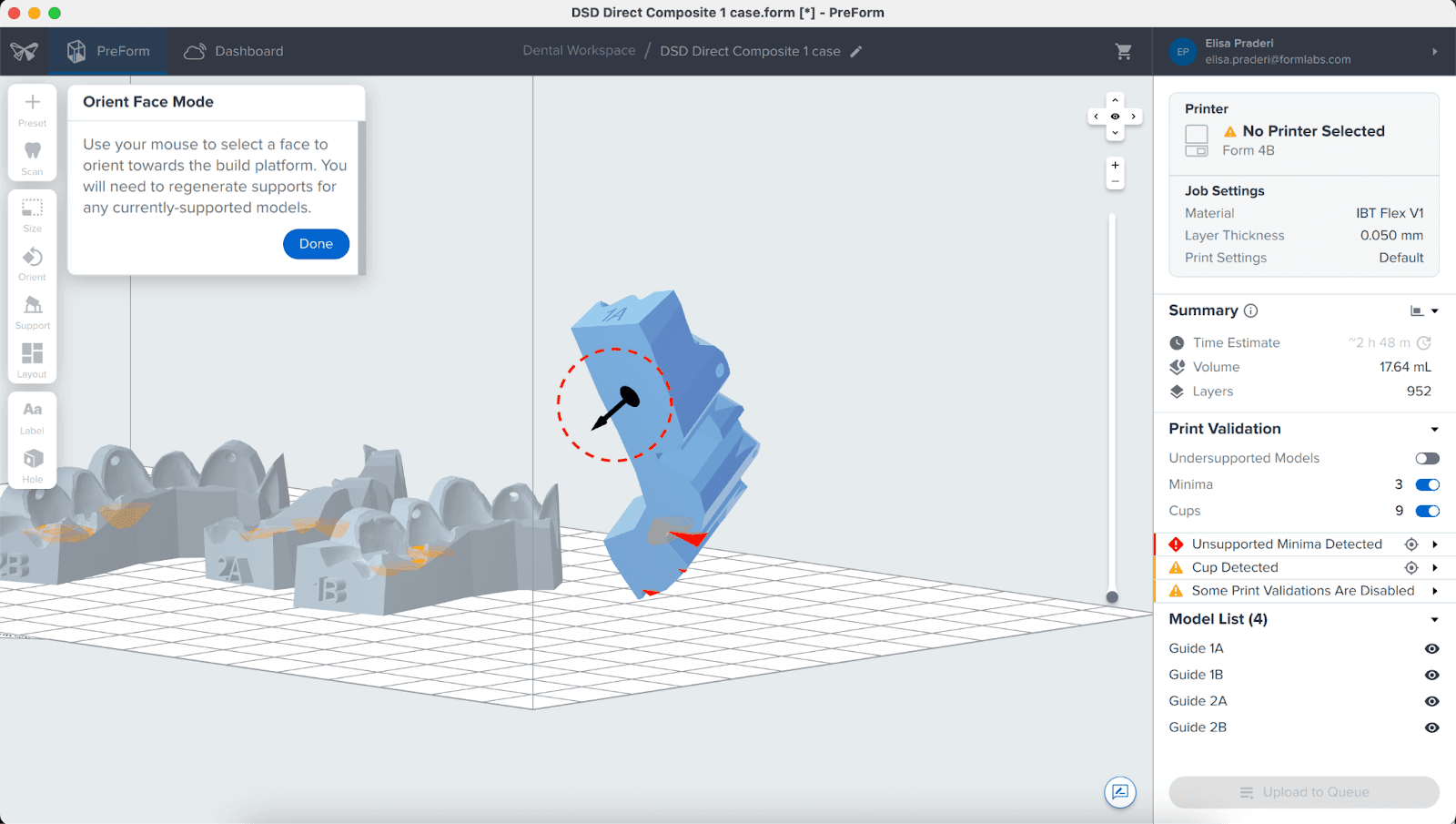Expand the Unsupported Minima Detected warning
This screenshot has width=1456, height=824.
point(1434,544)
